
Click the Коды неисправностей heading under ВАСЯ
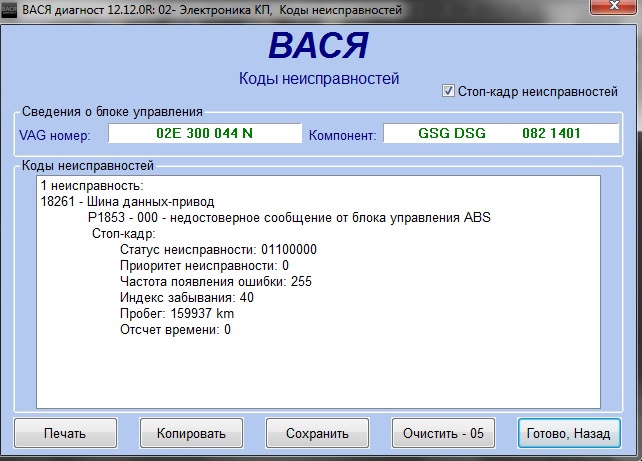pos(319,78)
